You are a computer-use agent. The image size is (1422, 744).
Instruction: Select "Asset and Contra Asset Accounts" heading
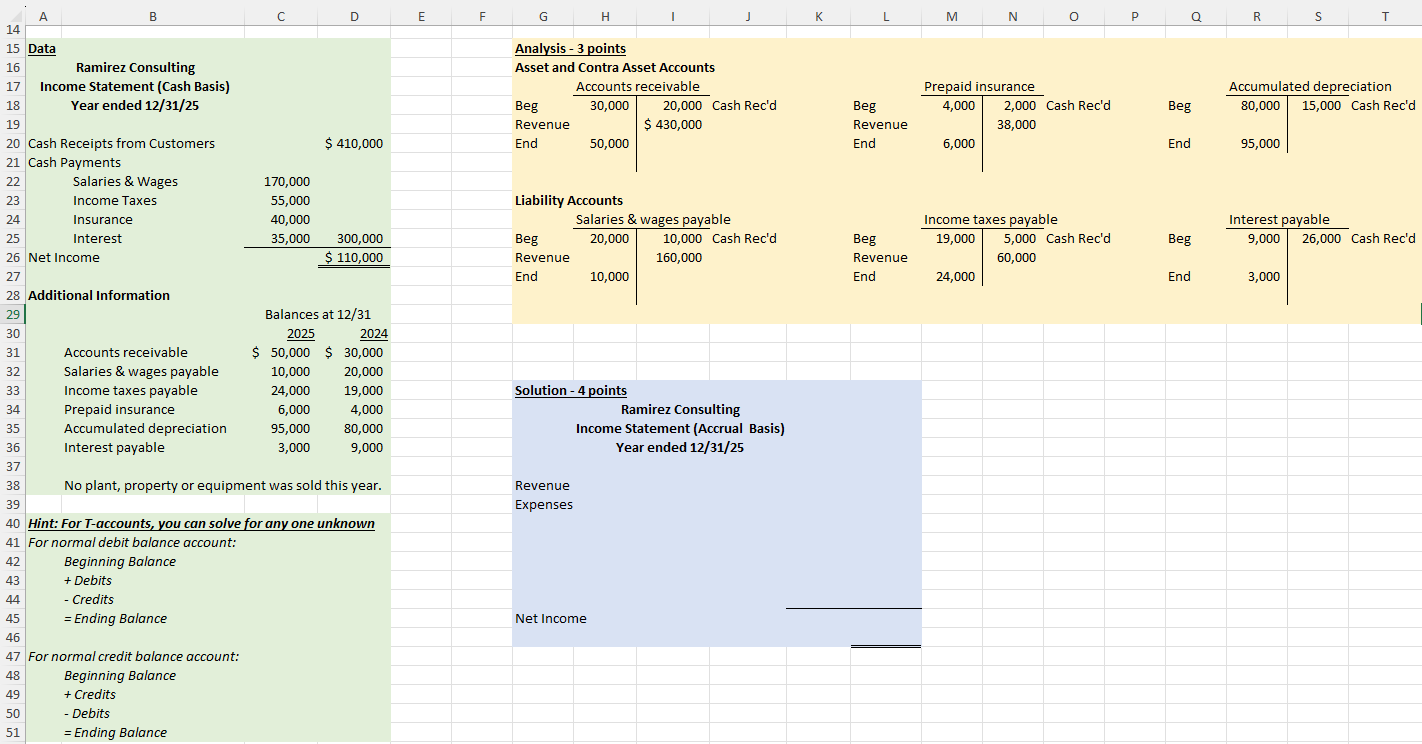pos(615,67)
